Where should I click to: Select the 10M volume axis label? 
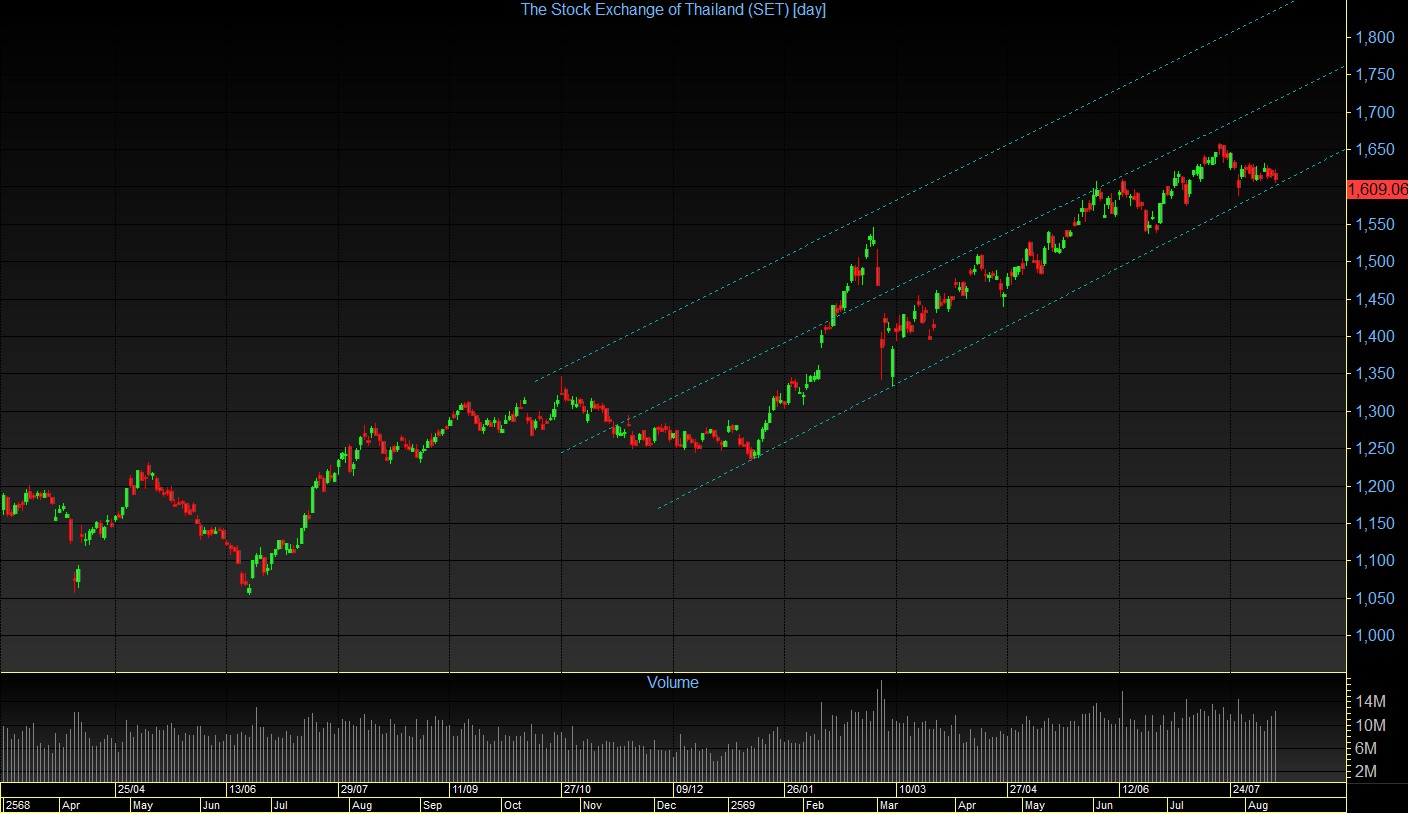coord(1371,725)
